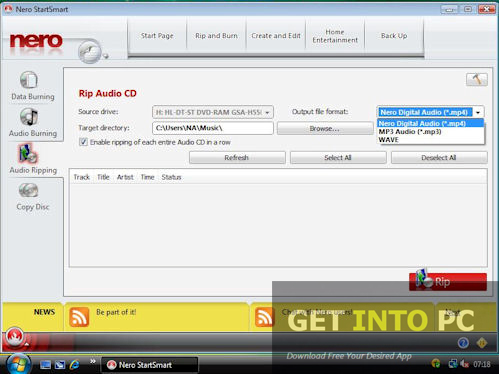
Task: Click the orange diamond icon next to help
Action: 482,343
